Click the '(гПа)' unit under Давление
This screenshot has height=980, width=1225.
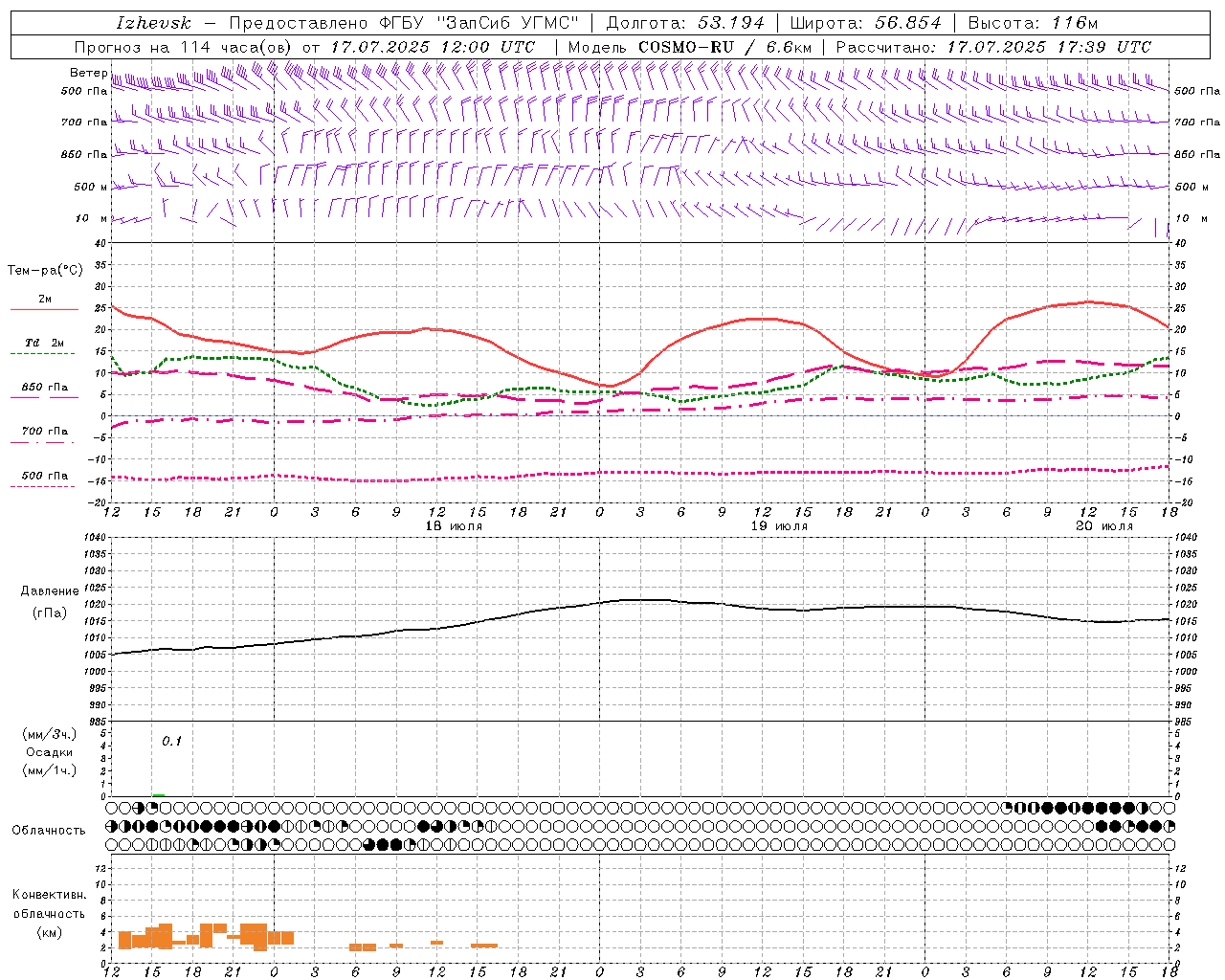[49, 612]
